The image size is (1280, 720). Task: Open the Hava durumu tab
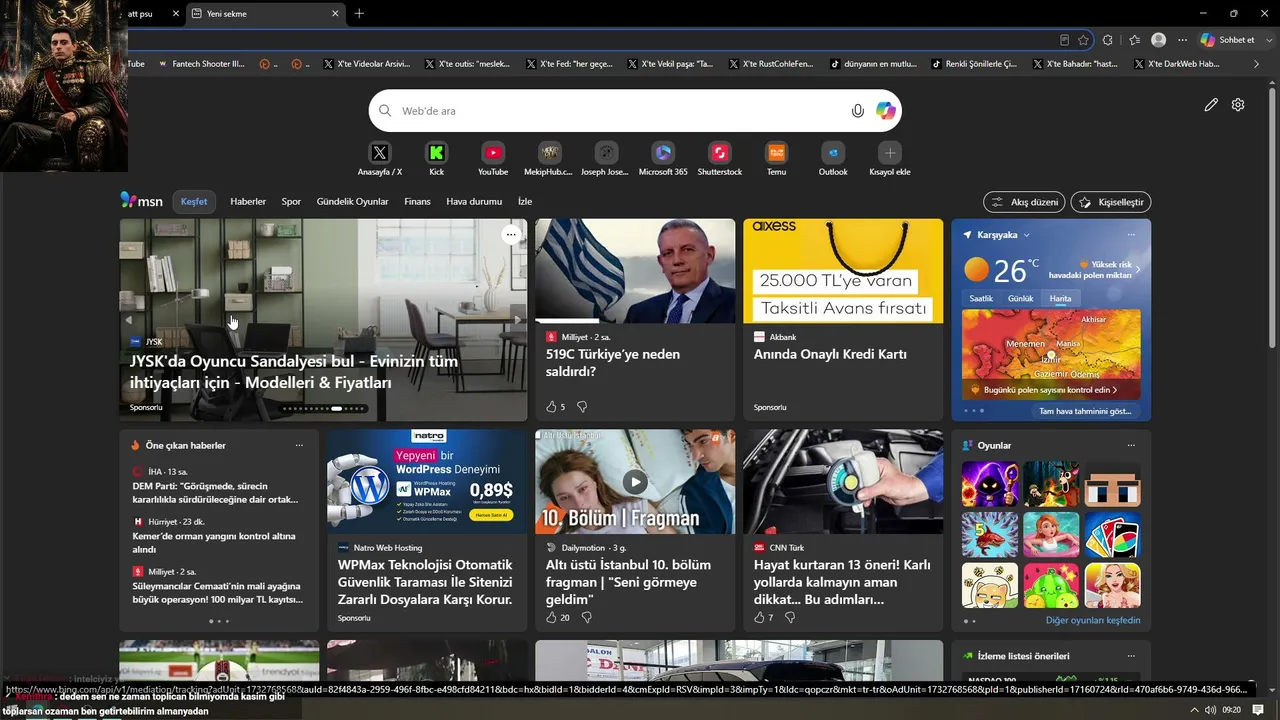[474, 202]
